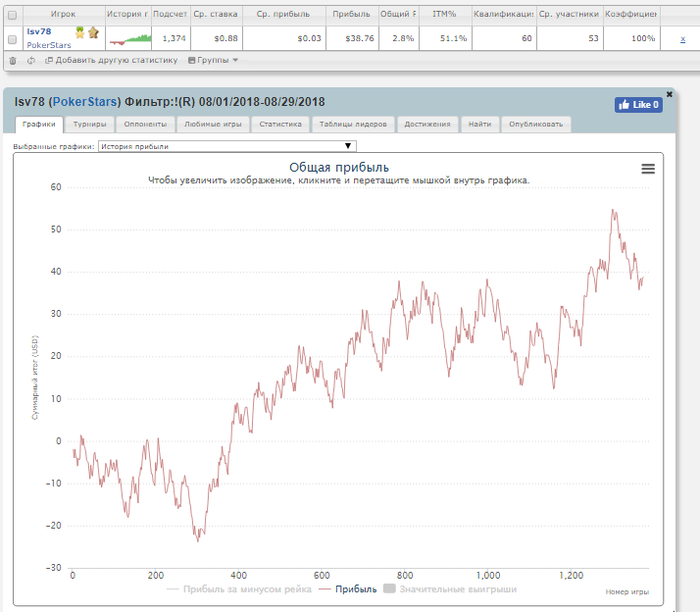Toggle the Прибыль legend series
This screenshot has height=612, width=700.
[x=348, y=589]
